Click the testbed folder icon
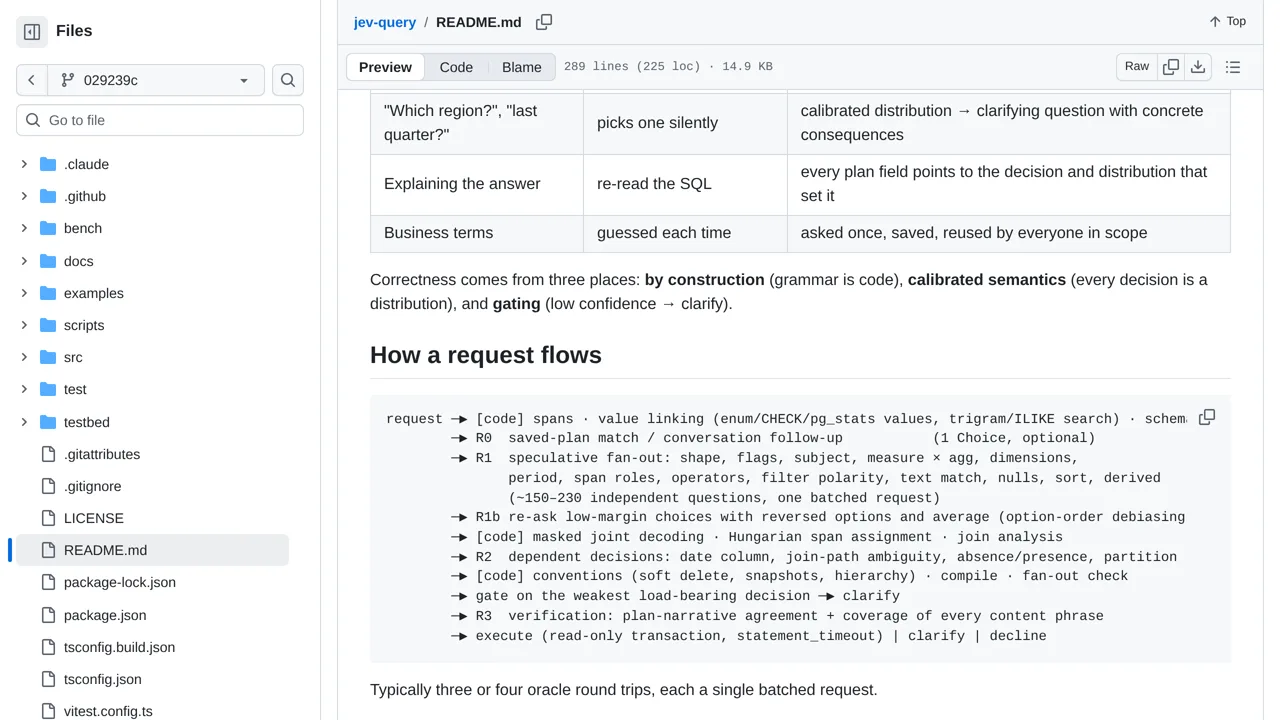The height and width of the screenshot is (720, 1280). point(48,422)
